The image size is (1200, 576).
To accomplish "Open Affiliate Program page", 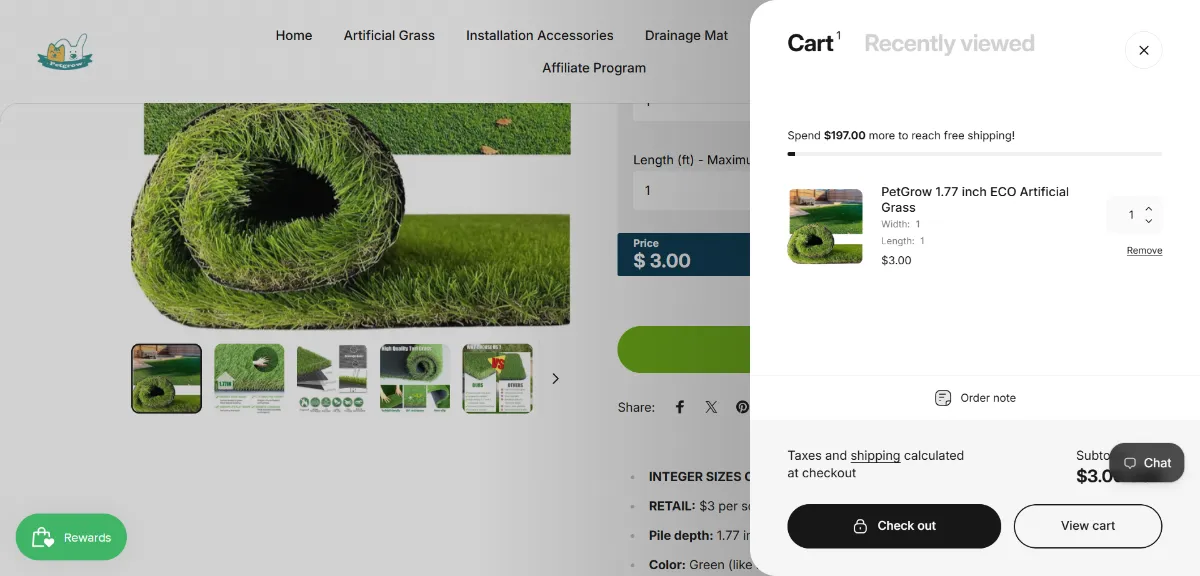I will click(x=594, y=68).
